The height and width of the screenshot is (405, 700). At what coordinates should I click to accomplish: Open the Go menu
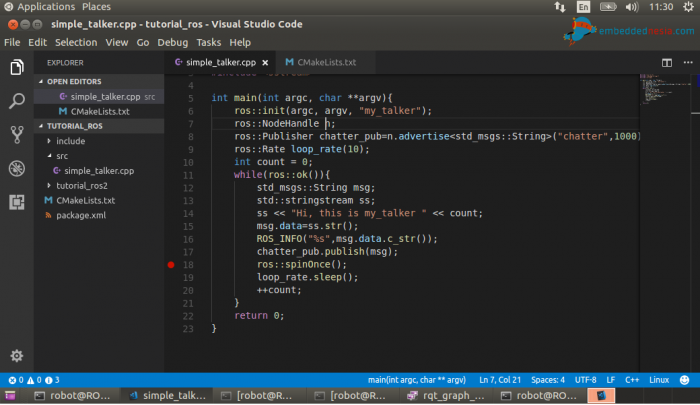pos(143,42)
